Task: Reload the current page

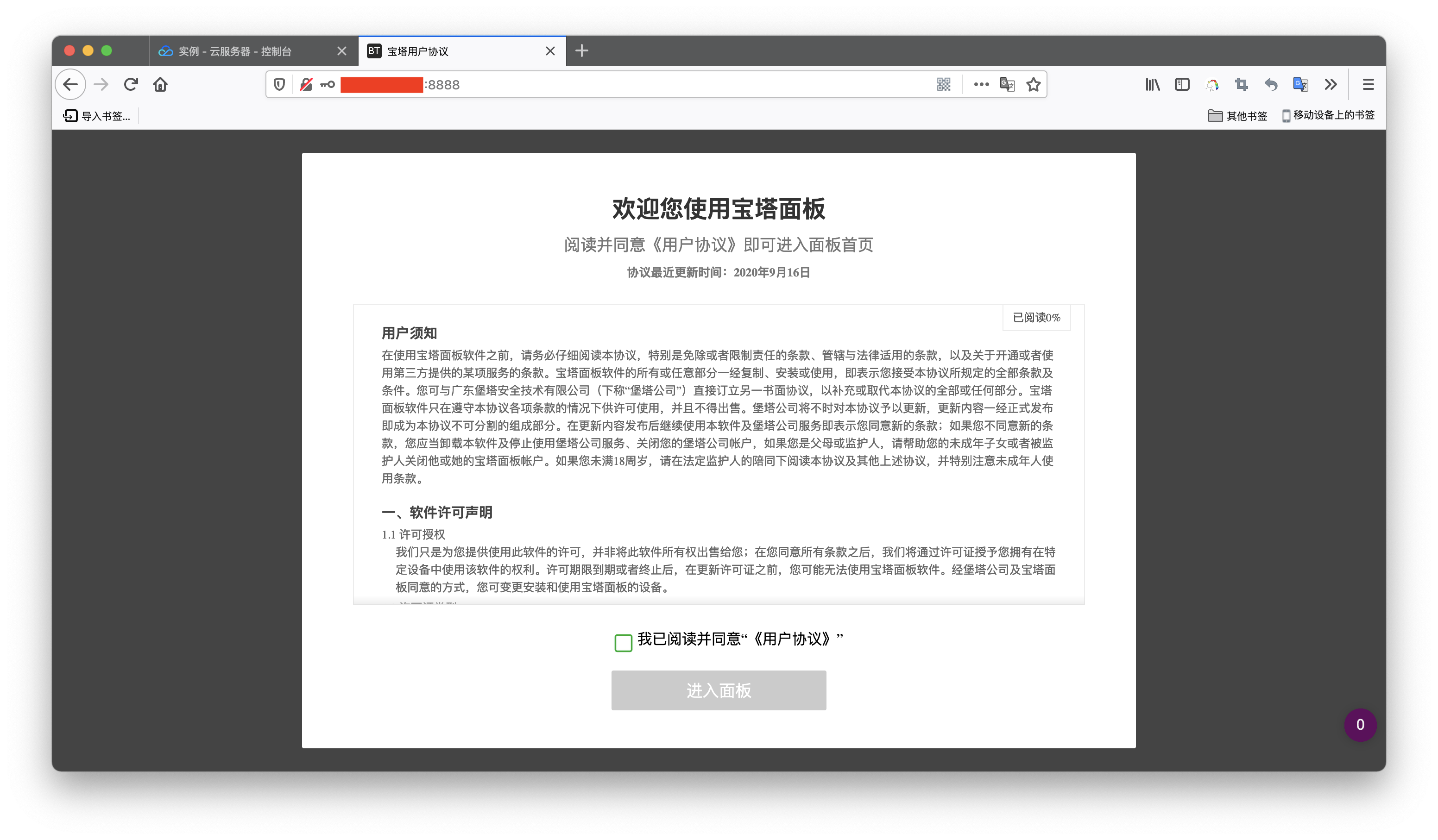Action: pos(131,83)
